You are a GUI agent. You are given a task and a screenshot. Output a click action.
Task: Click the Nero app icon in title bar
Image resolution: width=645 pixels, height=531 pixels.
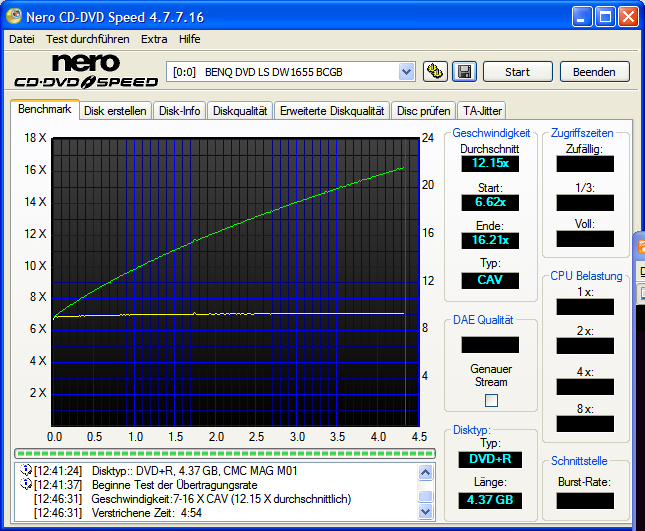tap(14, 16)
